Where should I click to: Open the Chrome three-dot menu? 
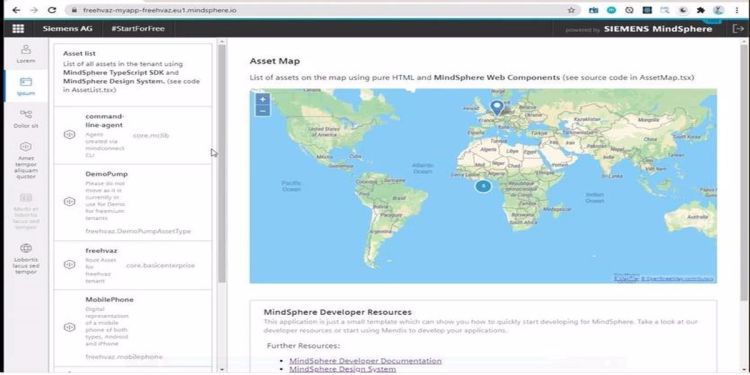click(x=738, y=10)
